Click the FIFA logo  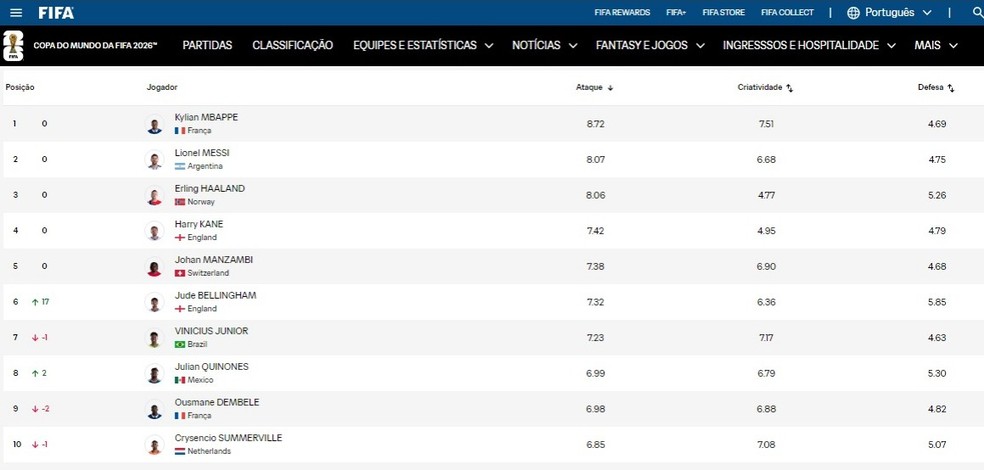point(56,13)
